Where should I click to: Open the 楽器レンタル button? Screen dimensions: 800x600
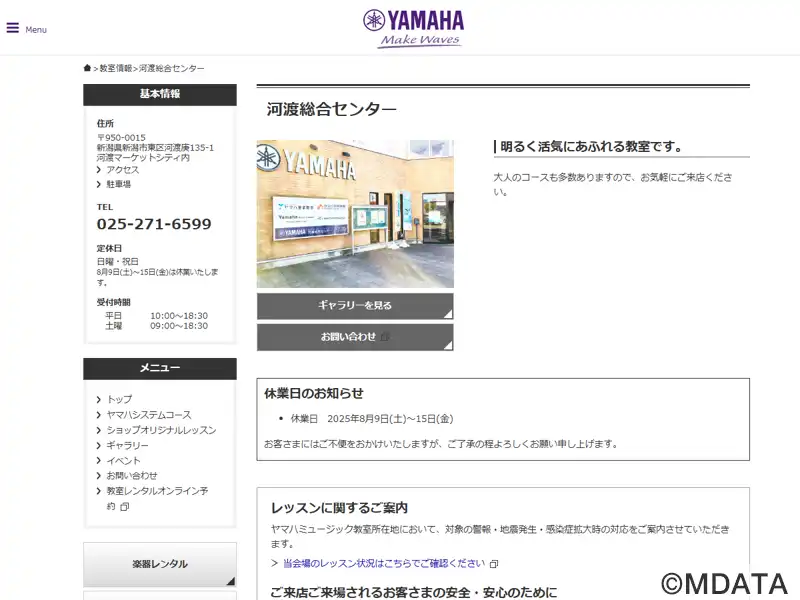(160, 564)
